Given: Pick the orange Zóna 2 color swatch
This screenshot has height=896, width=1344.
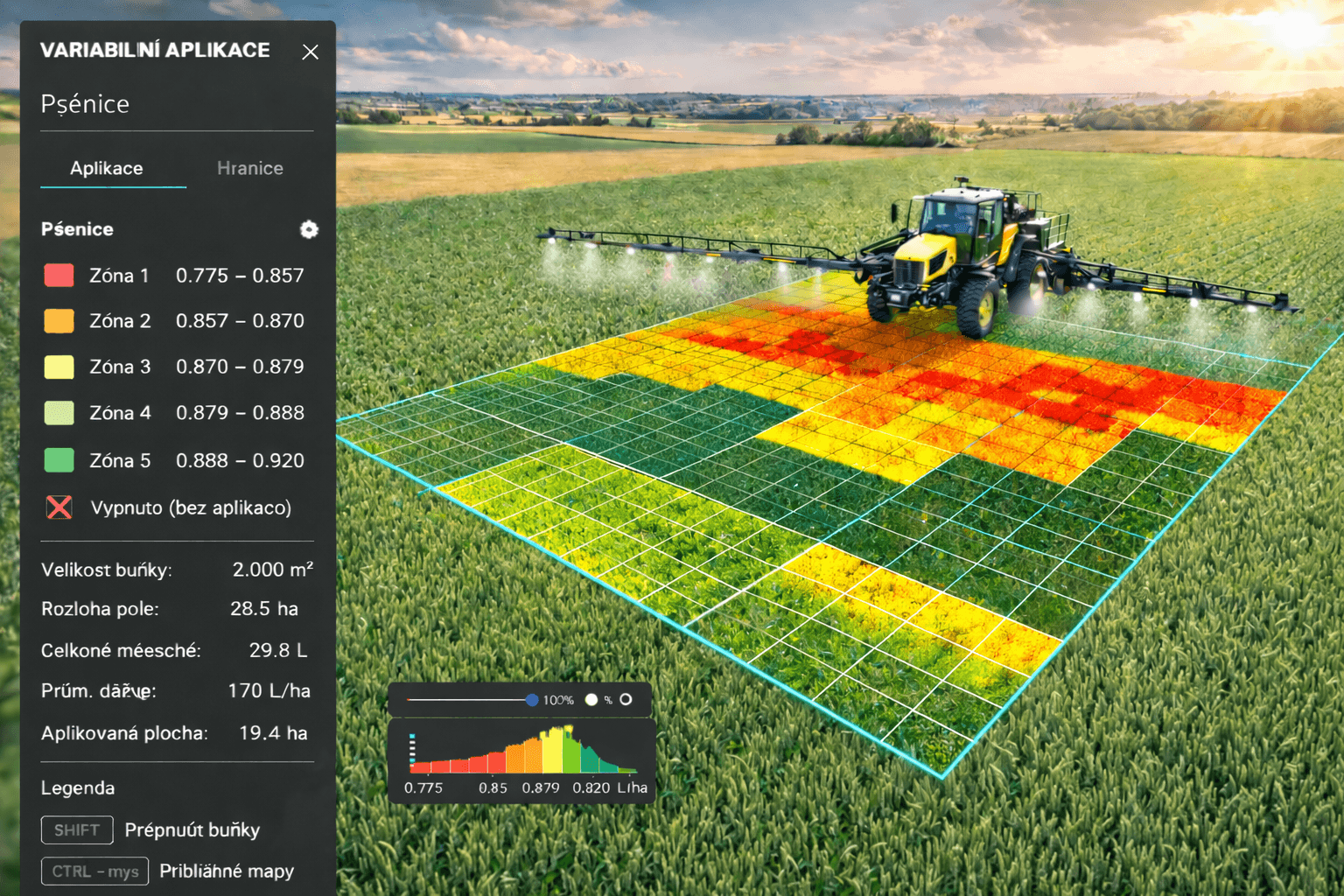Looking at the screenshot, I should coord(59,321).
